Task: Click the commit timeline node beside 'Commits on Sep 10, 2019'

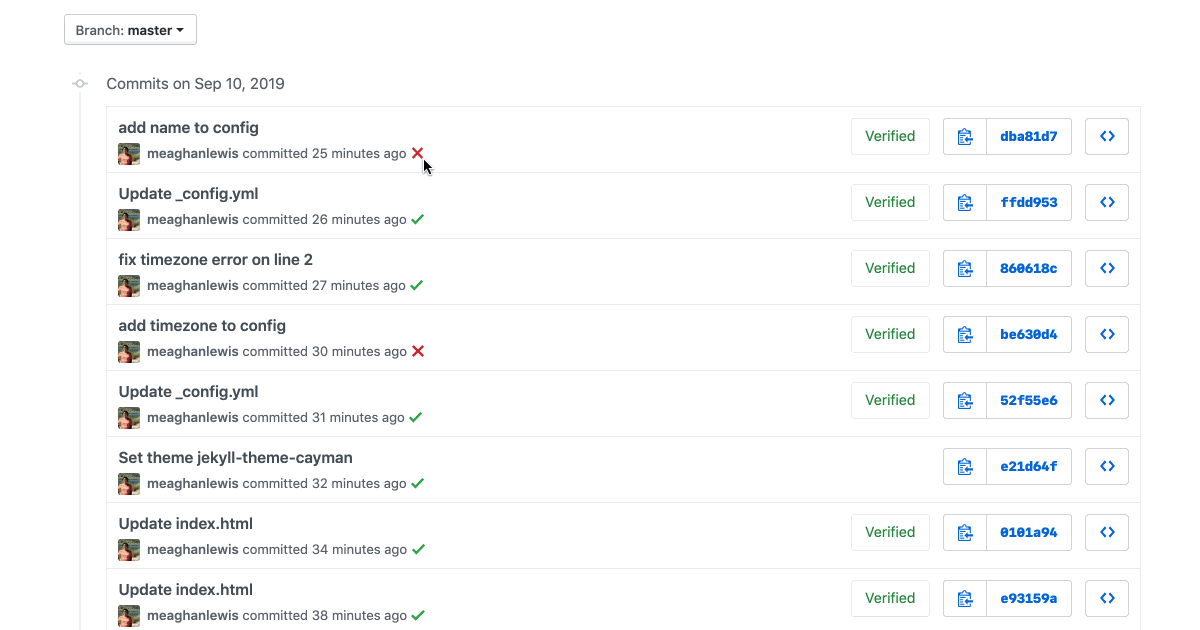Action: pyautogui.click(x=80, y=83)
